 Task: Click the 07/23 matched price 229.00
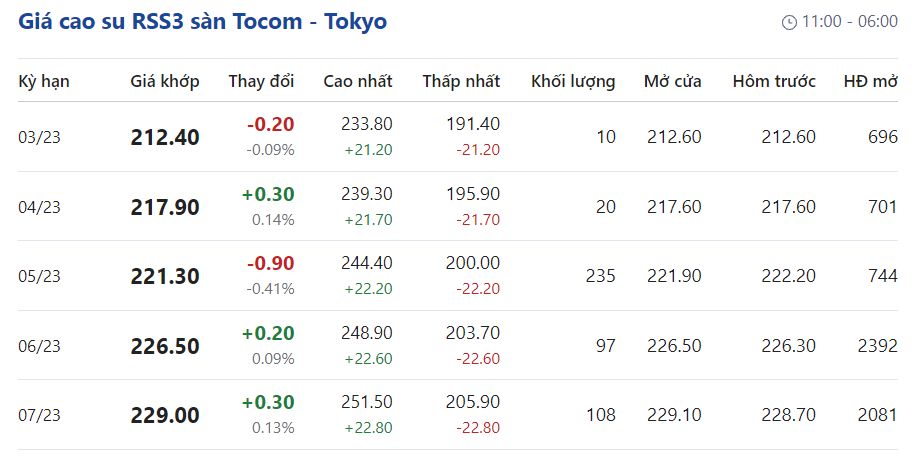point(165,415)
